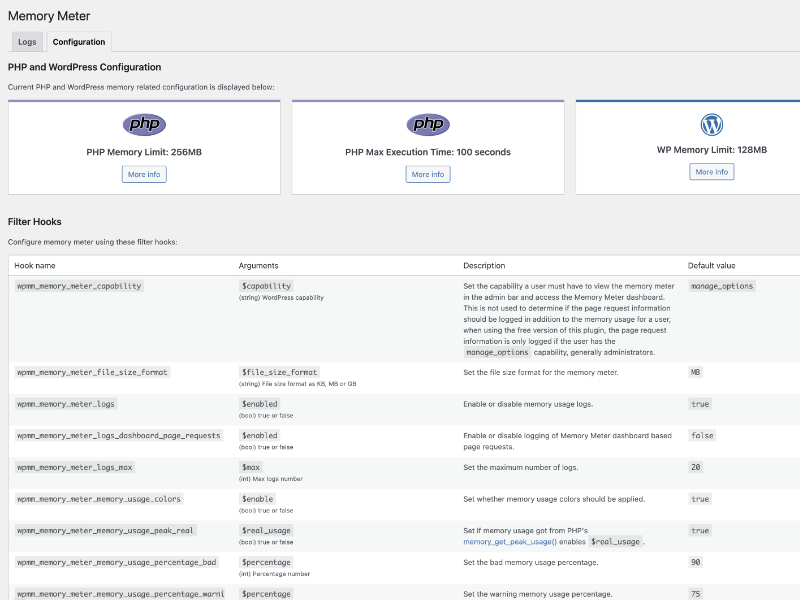Click the WP Memory Limit: 128MB text

click(712, 150)
